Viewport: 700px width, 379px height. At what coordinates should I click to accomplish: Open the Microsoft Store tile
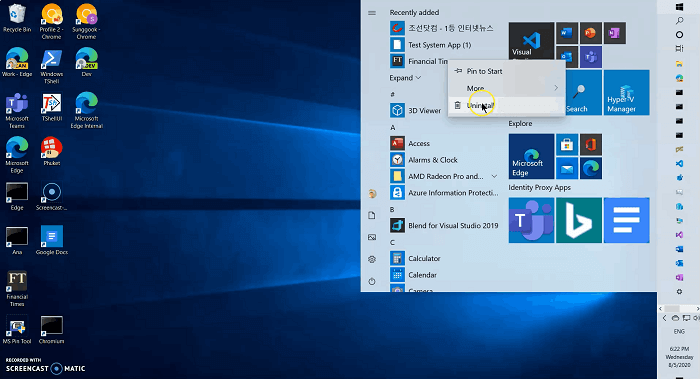tap(567, 145)
